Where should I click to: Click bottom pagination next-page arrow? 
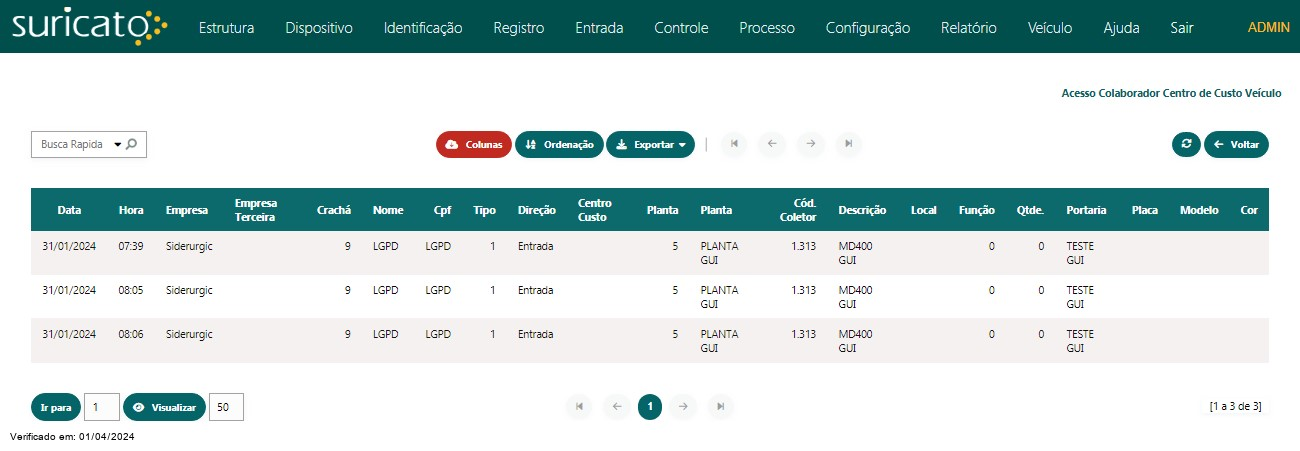[x=683, y=406]
